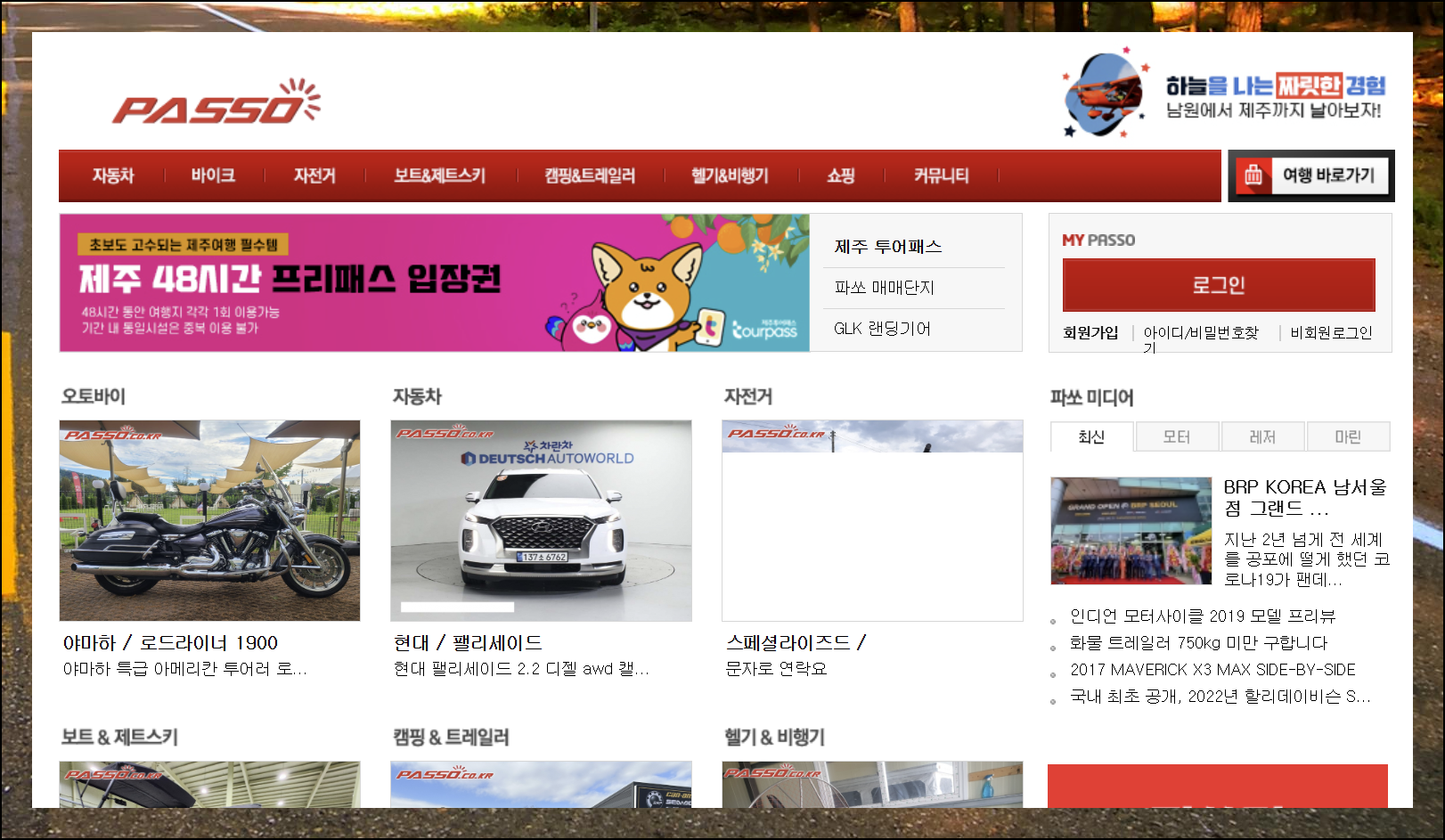The height and width of the screenshot is (840, 1445).
Task: Open the boat listing thumbnail
Action: (x=209, y=785)
